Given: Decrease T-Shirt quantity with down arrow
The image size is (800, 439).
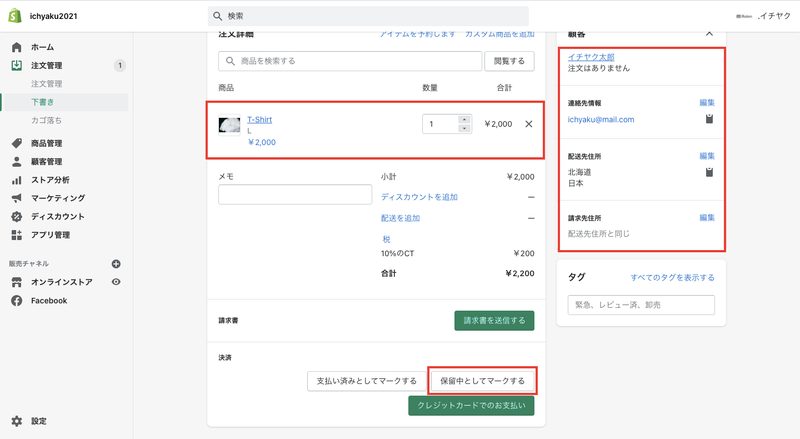Looking at the screenshot, I should click(464, 129).
